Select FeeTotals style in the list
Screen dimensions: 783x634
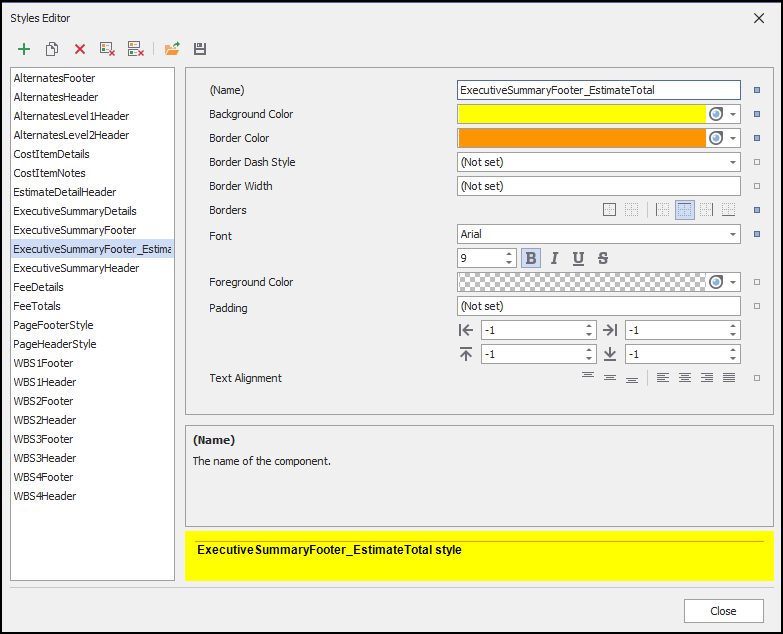click(x=92, y=306)
